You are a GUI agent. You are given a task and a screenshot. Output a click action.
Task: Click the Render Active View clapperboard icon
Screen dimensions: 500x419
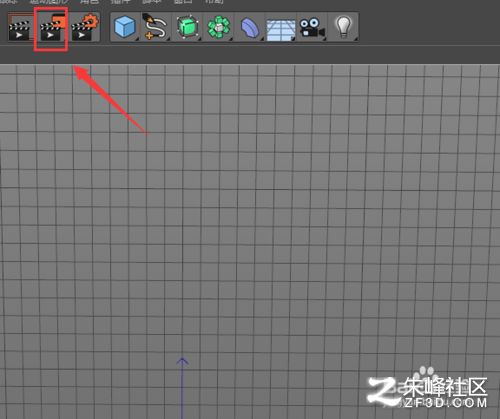[19, 29]
